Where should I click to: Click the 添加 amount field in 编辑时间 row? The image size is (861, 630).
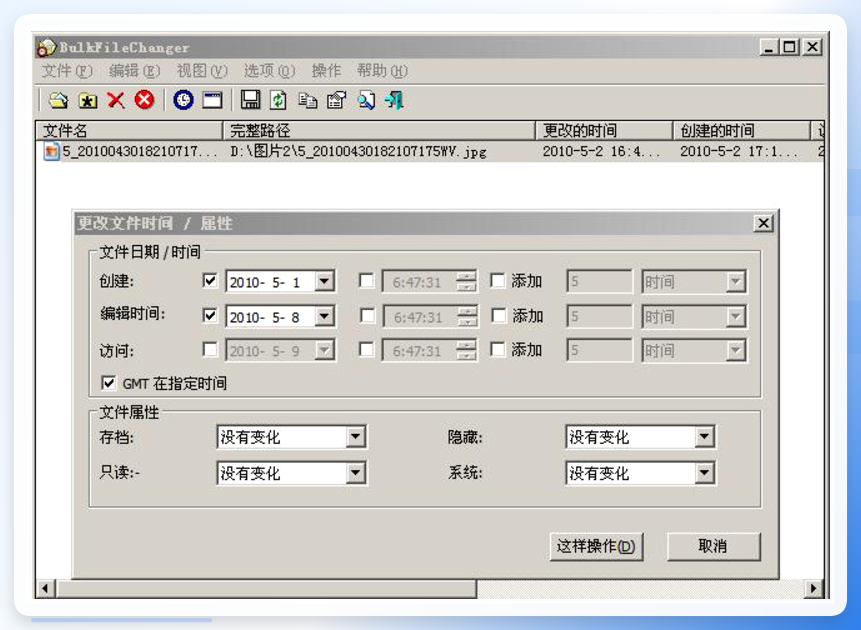[599, 316]
